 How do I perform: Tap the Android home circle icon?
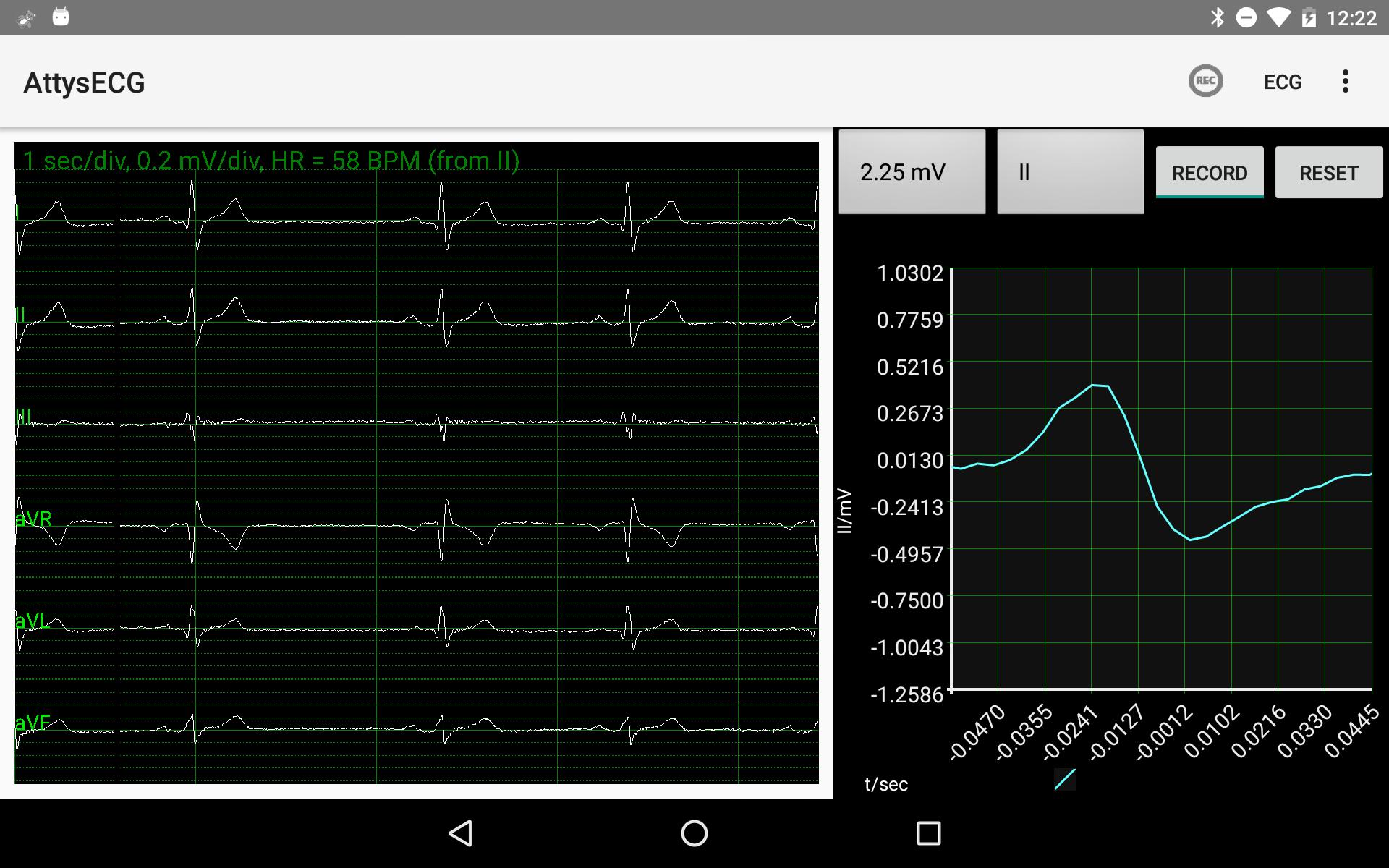(694, 833)
